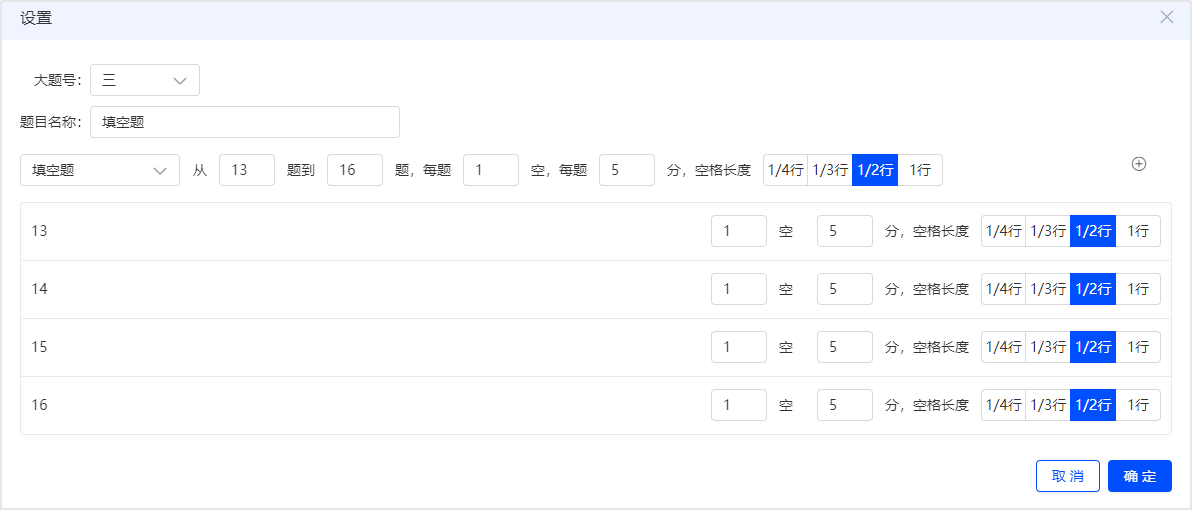Click the ending question number field 16

tap(355, 171)
